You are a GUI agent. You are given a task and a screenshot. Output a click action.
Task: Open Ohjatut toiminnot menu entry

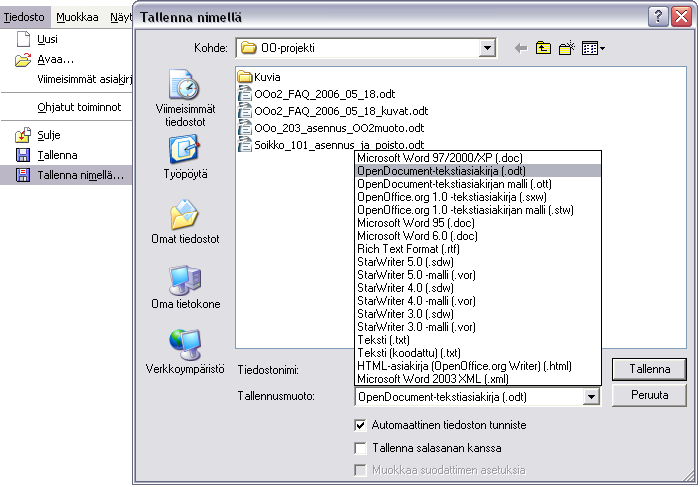(66, 107)
